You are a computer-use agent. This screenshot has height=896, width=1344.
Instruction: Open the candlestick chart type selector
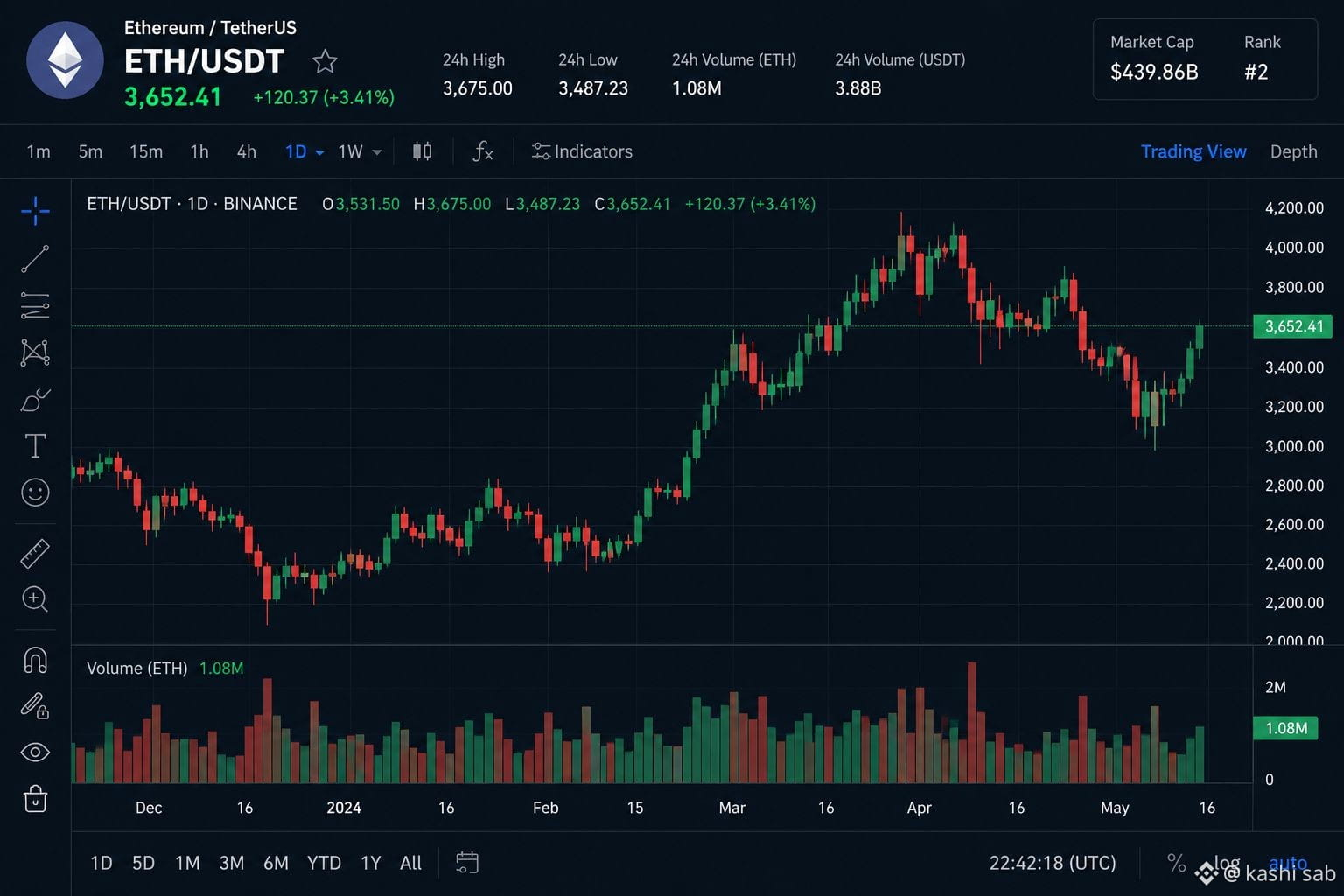click(x=422, y=151)
